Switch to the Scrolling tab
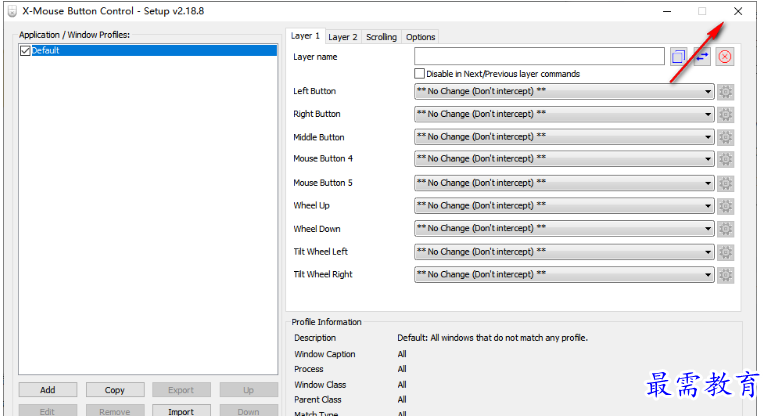Image resolution: width=768 pixels, height=416 pixels. coord(382,37)
